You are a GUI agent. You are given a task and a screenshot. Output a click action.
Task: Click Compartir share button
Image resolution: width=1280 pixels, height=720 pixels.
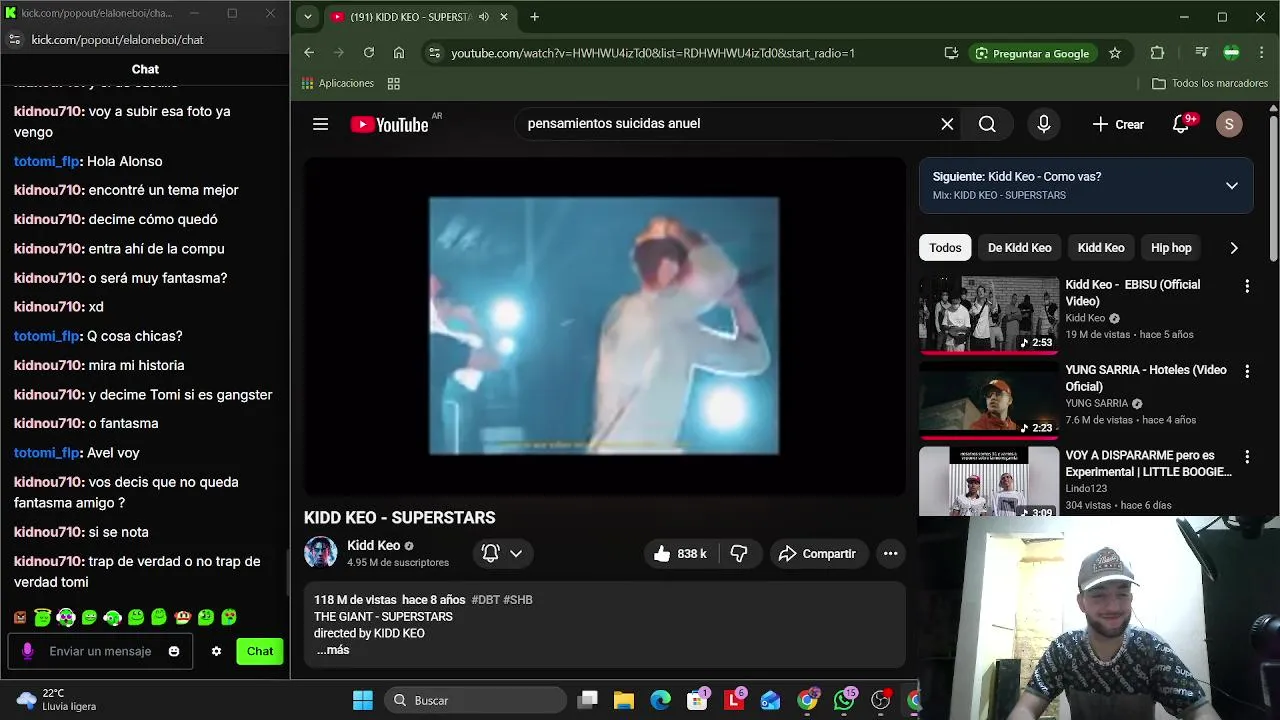[x=818, y=553]
